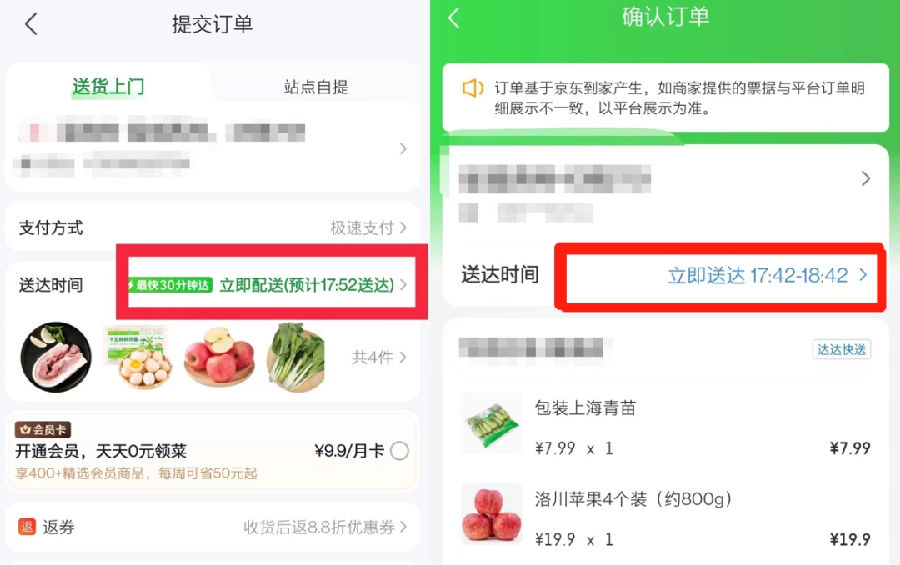
Task: Tap back arrow on 确认订单 header
Action: (x=454, y=18)
